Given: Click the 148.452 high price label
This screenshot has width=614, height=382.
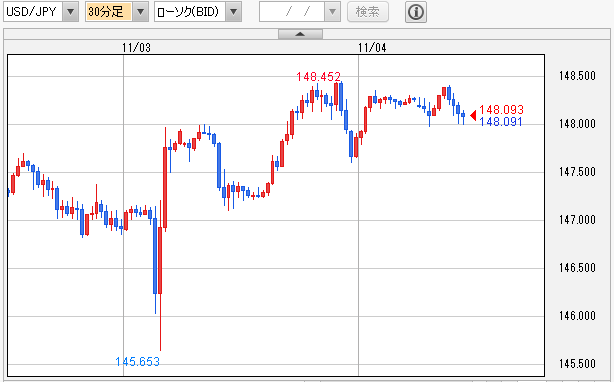Looking at the screenshot, I should pyautogui.click(x=318, y=77).
